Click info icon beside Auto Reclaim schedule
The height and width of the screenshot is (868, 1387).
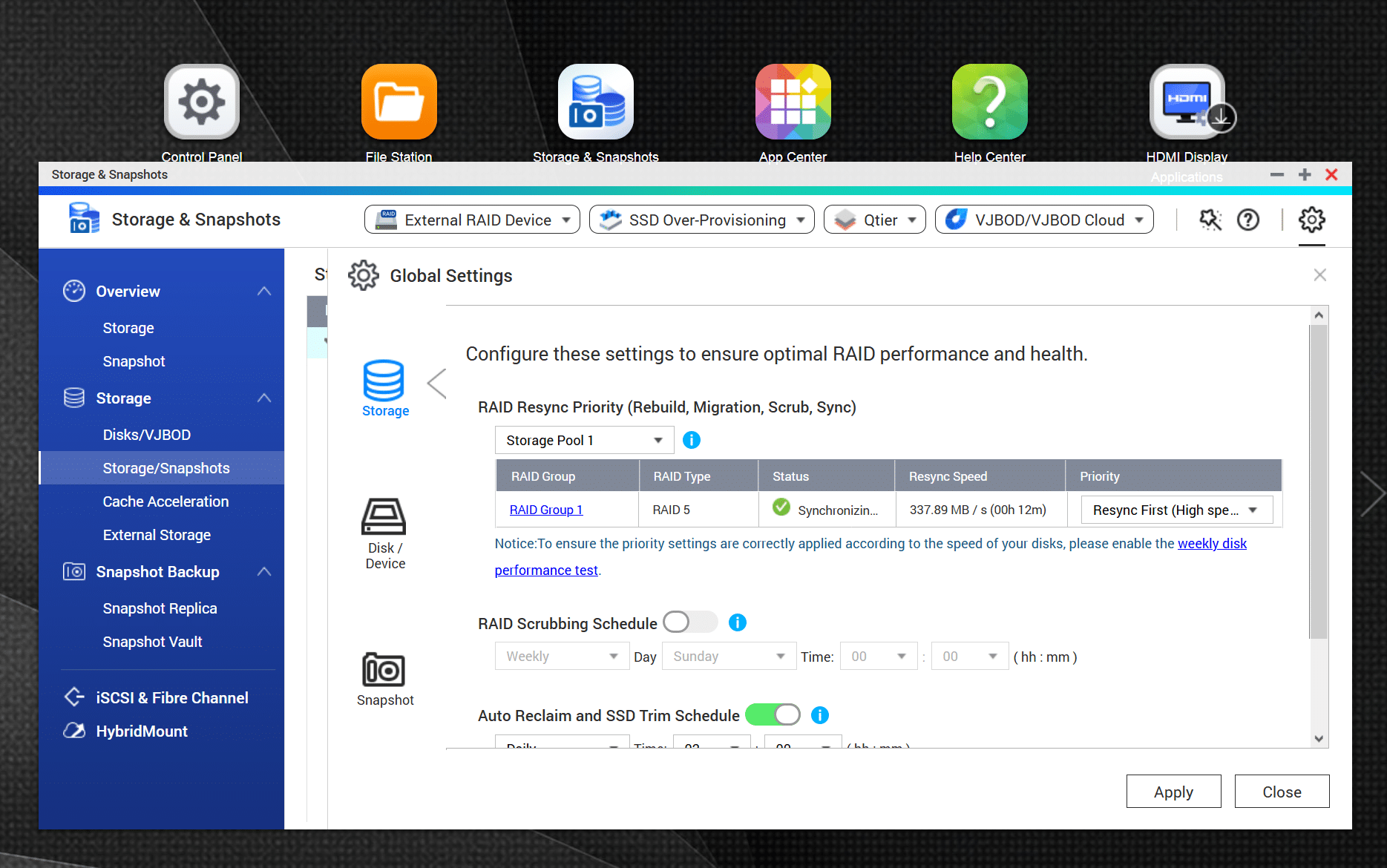[819, 715]
